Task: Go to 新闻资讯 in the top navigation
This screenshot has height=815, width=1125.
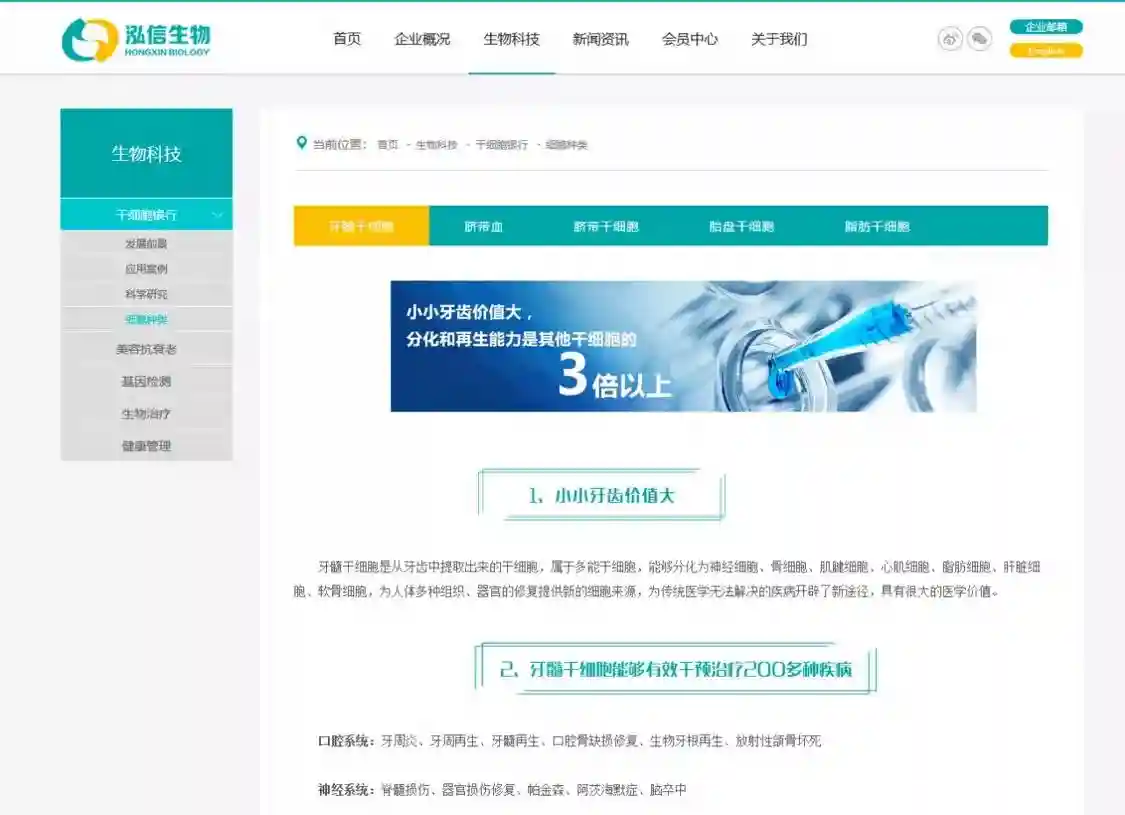Action: (x=600, y=39)
